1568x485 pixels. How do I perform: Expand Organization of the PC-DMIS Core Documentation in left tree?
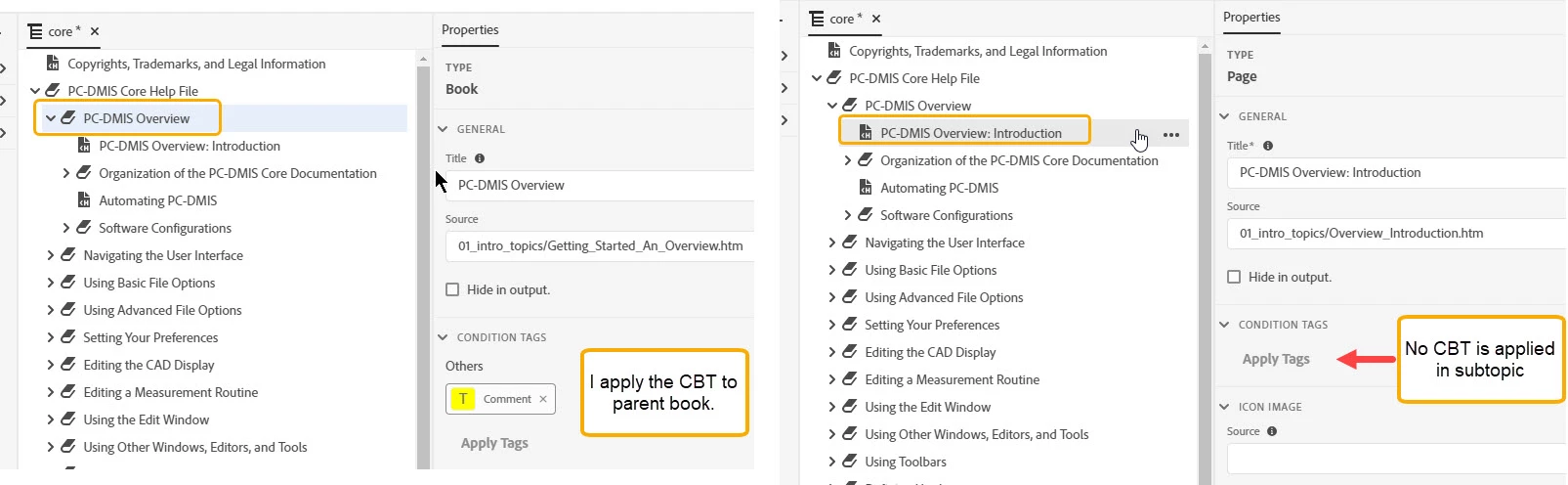point(66,173)
